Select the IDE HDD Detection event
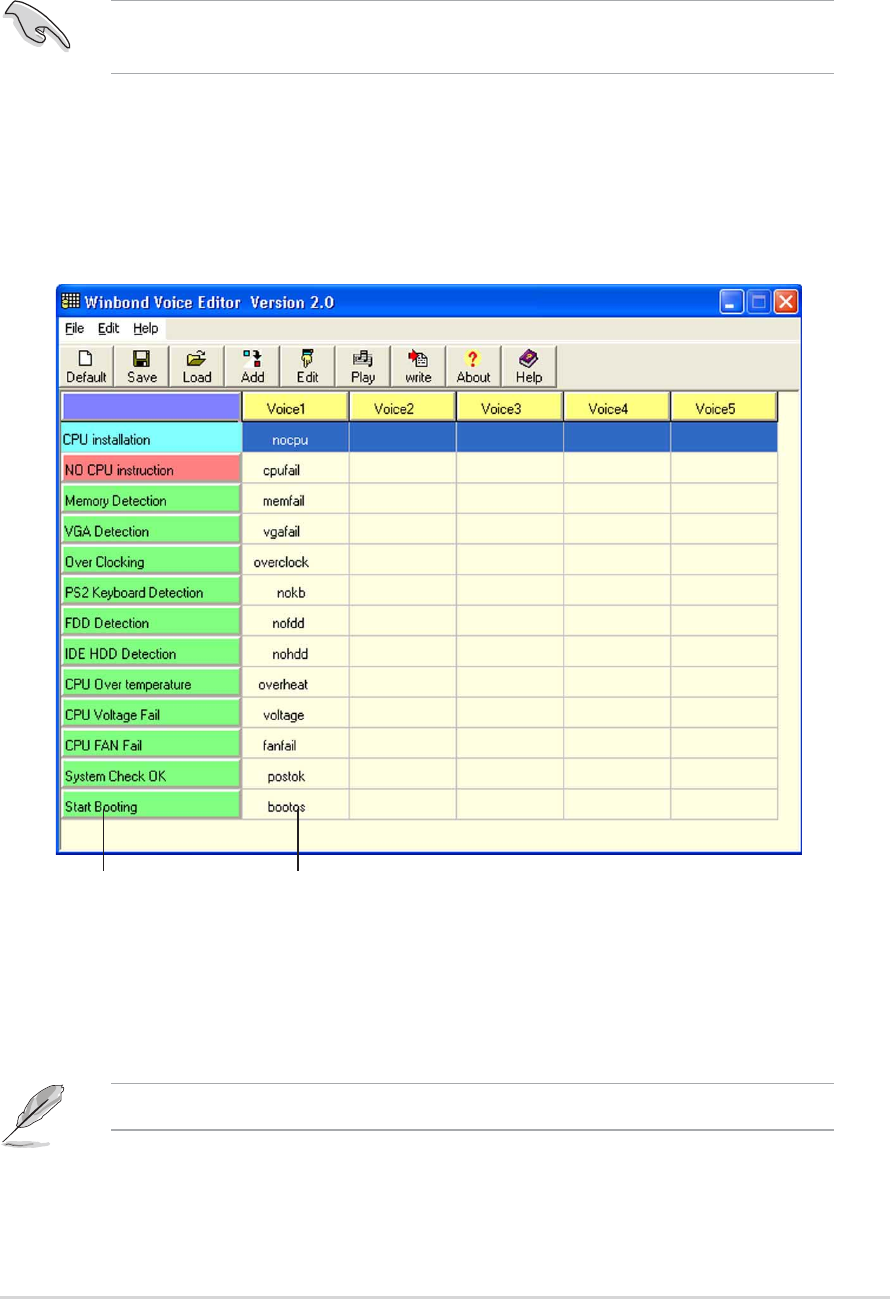Screen dimensions: 890x1299 (x=151, y=654)
